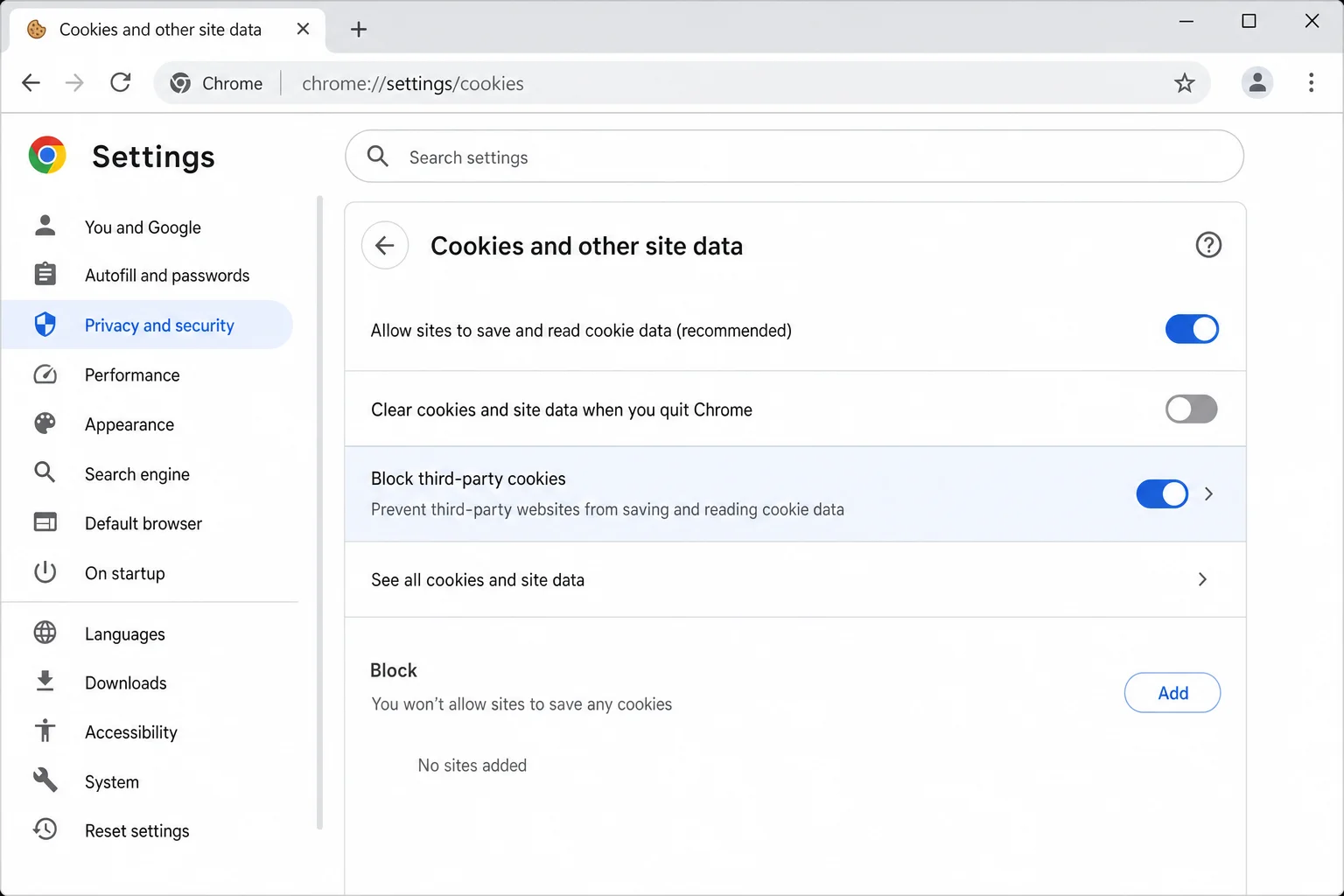Click the power icon for On startup
The image size is (1344, 896).
tap(45, 572)
